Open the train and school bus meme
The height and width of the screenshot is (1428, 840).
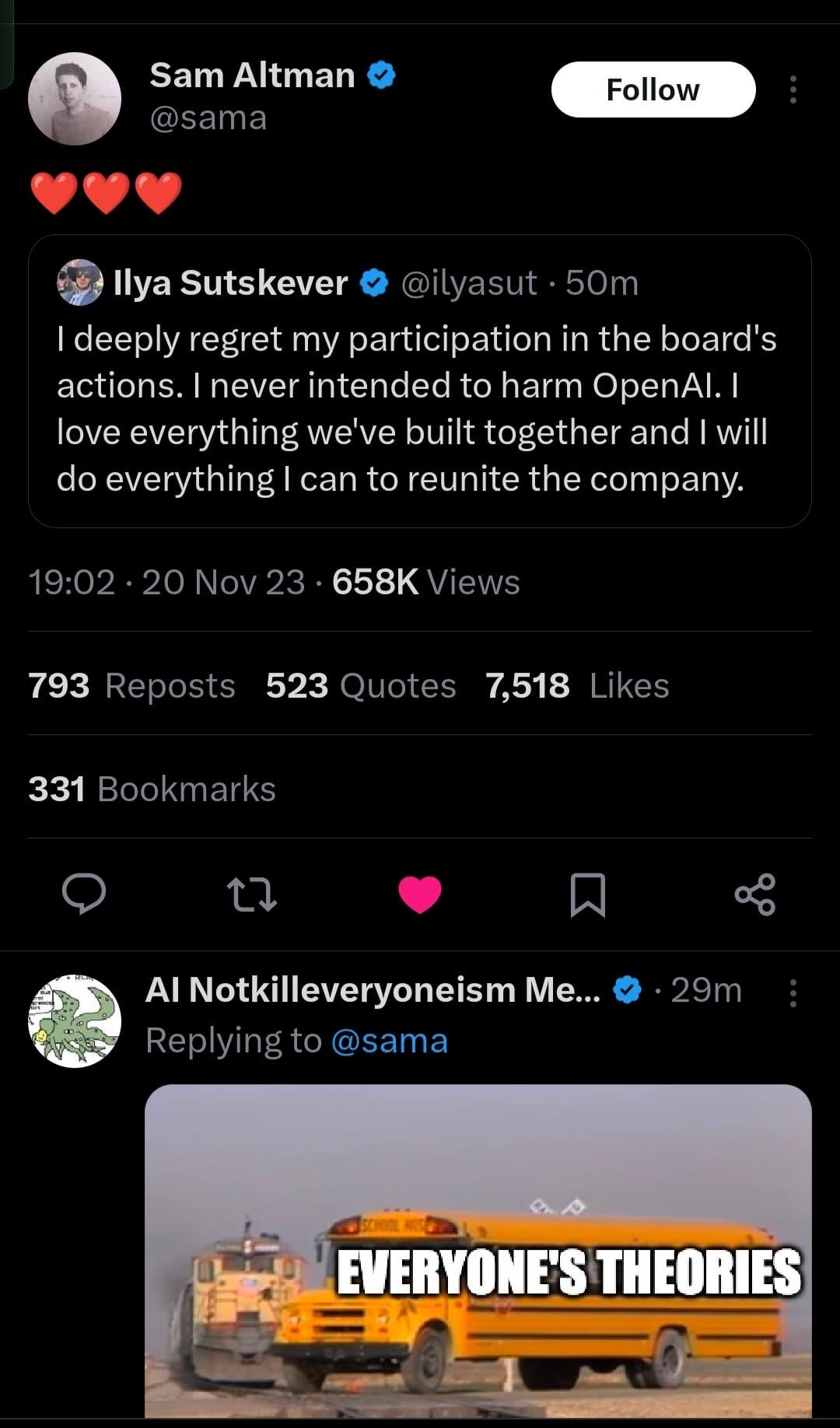coord(478,1251)
